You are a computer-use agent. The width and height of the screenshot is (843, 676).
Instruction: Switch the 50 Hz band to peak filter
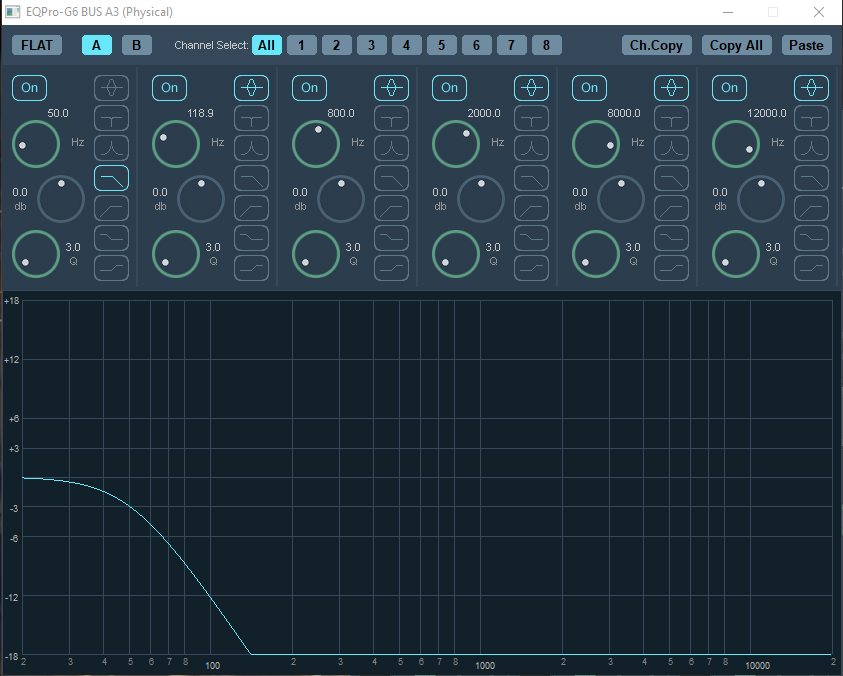tap(111, 88)
